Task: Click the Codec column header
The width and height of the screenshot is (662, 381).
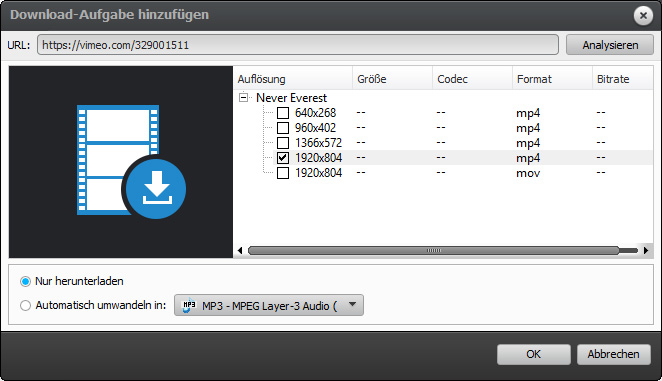Action: [472, 79]
